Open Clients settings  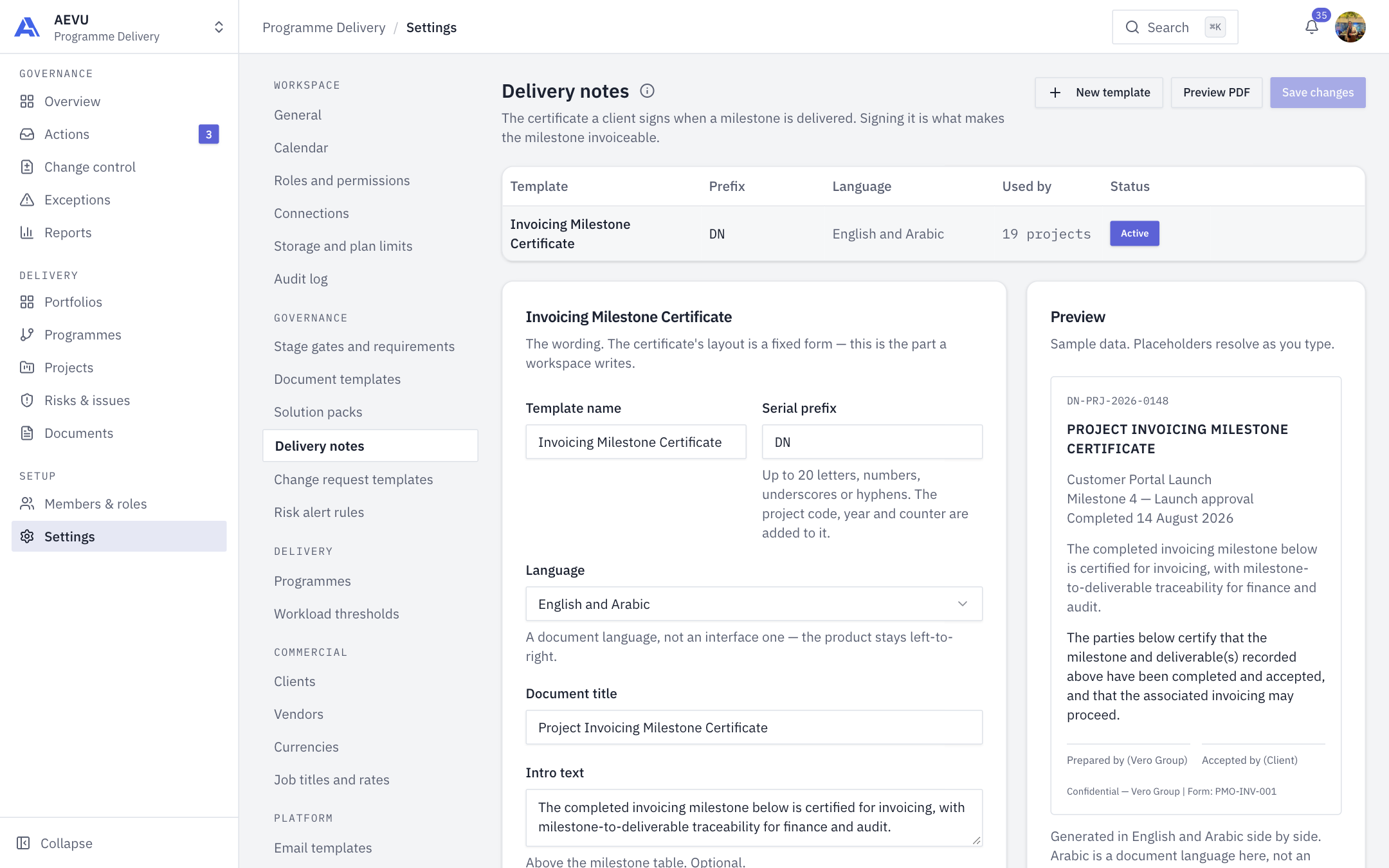click(295, 682)
